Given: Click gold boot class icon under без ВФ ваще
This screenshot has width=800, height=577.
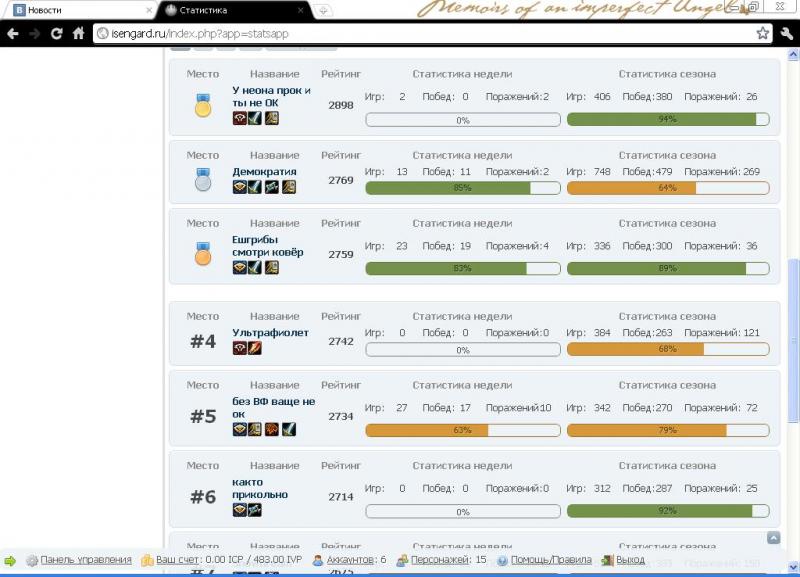Looking at the screenshot, I should coord(255,429).
